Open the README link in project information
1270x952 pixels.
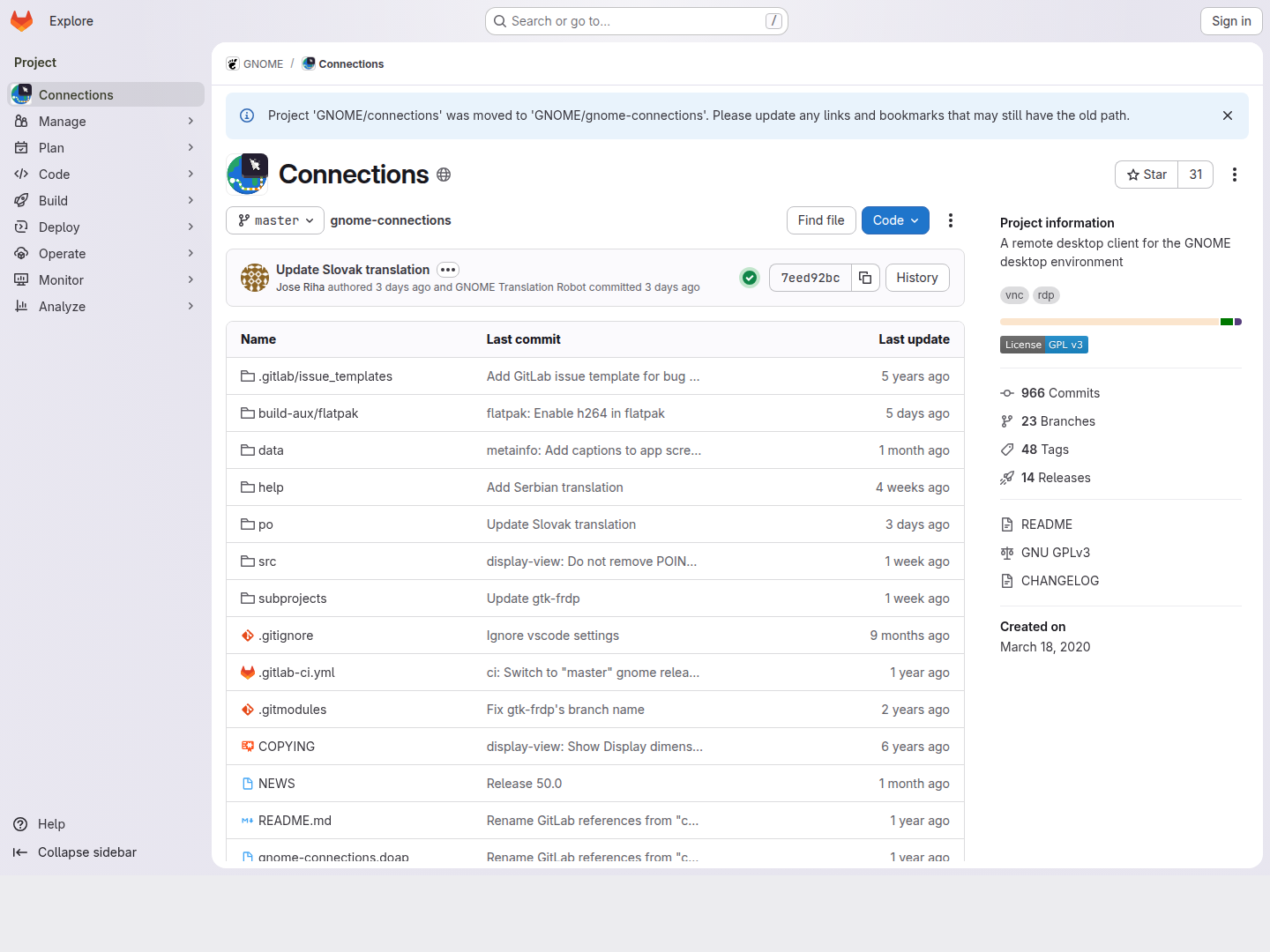click(1046, 524)
